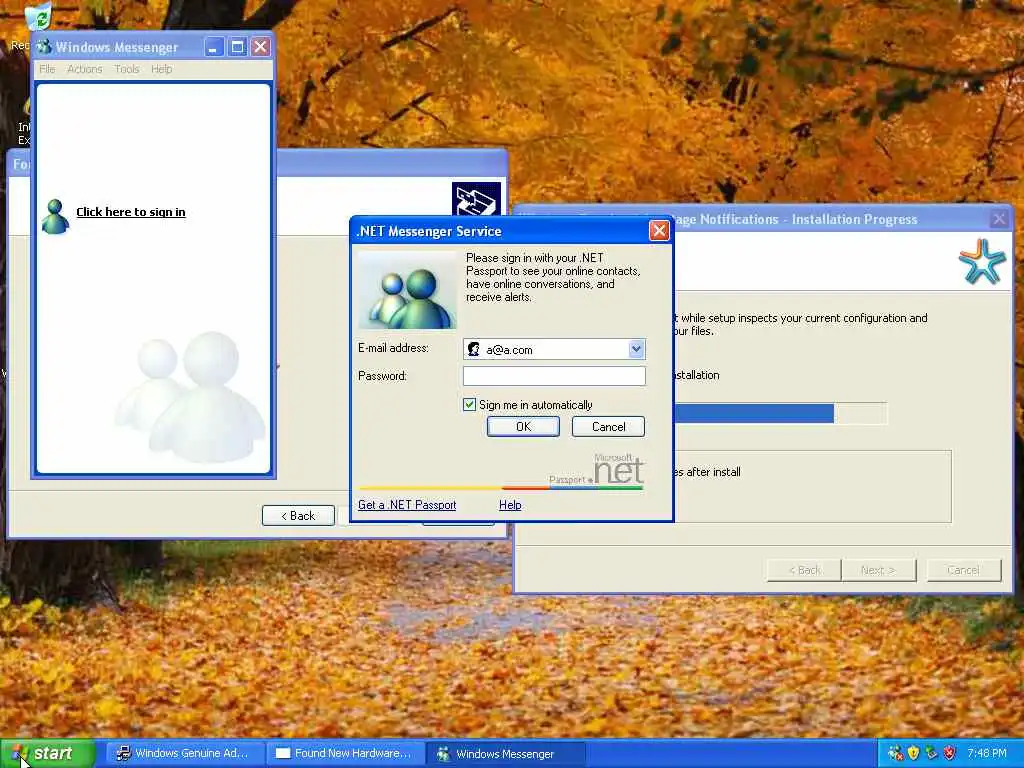Minimize the Windows Messenger window
This screenshot has height=768, width=1024.
click(214, 47)
